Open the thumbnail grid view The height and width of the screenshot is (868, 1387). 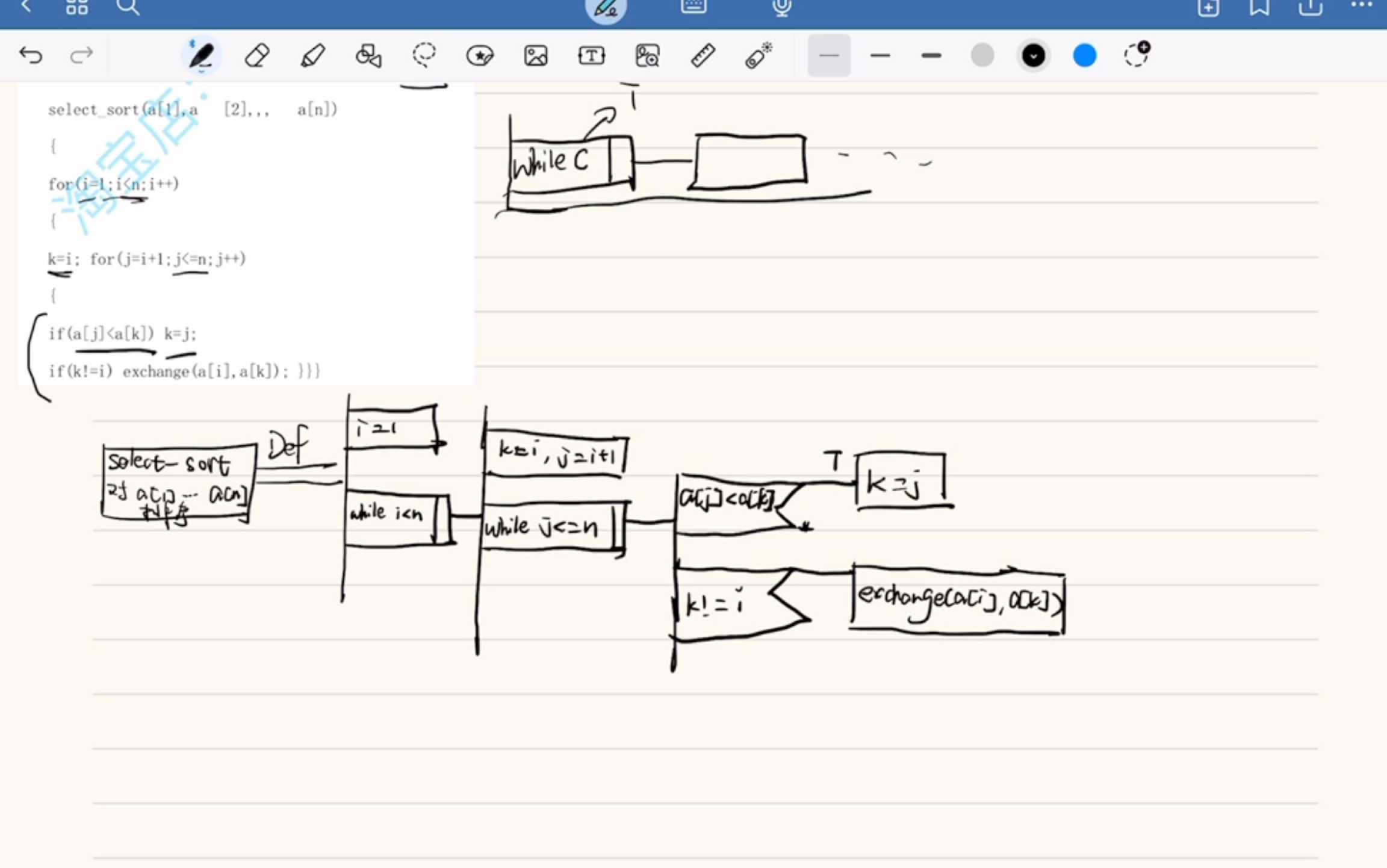(x=77, y=7)
